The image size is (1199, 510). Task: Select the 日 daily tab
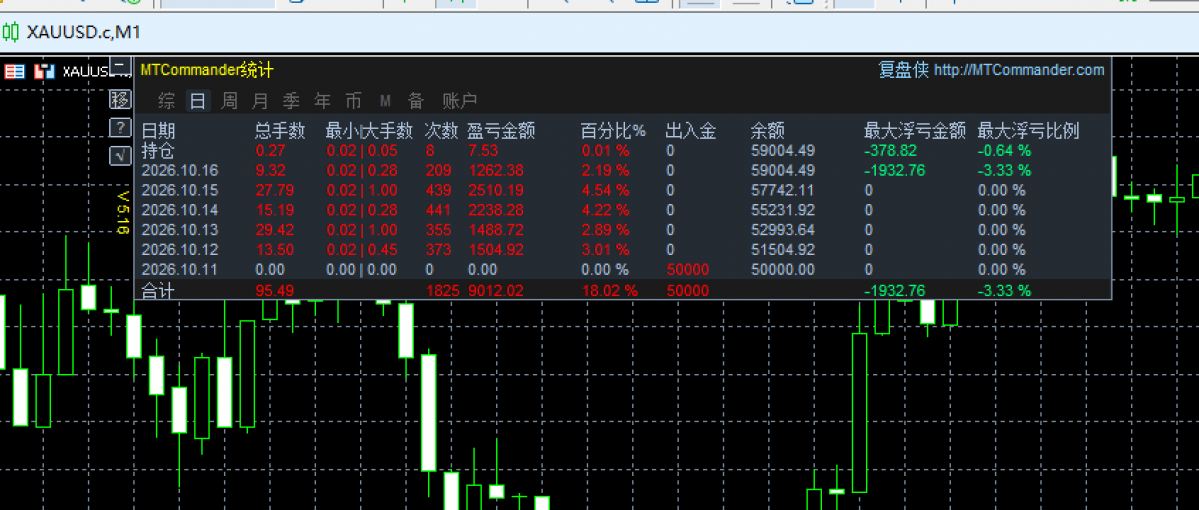click(x=198, y=100)
